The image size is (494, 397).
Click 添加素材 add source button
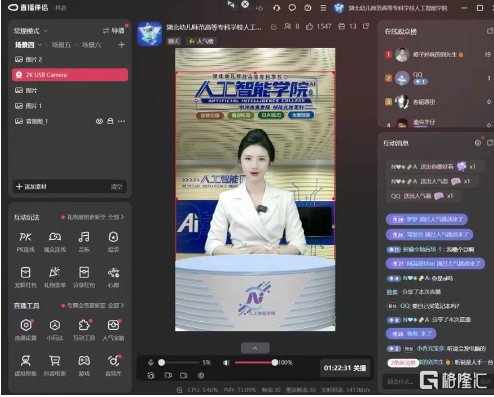tap(32, 186)
